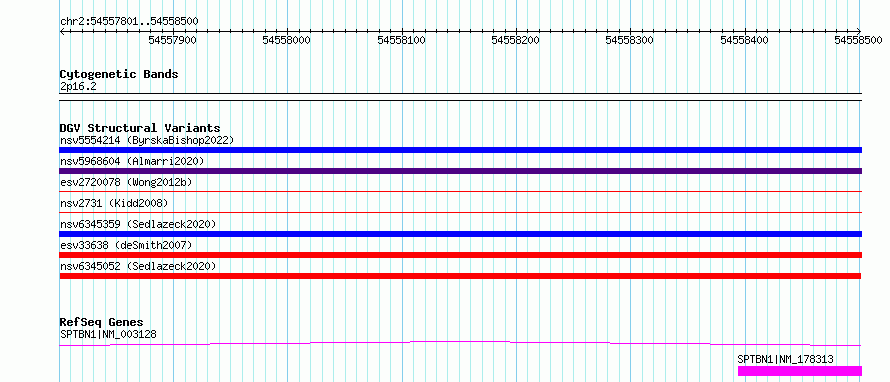The image size is (890, 382).
Task: Click the purple bar for nsv5968604
Action: (460, 171)
